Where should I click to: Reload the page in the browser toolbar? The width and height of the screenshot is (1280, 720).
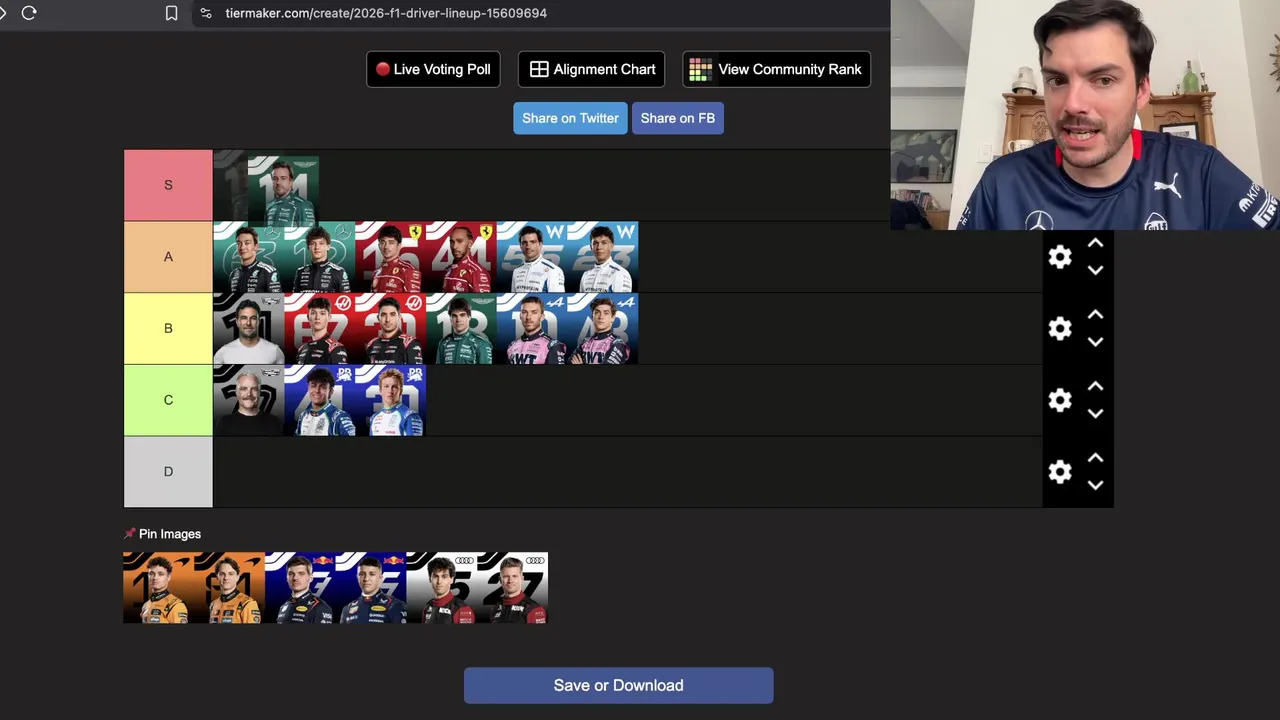pos(29,13)
